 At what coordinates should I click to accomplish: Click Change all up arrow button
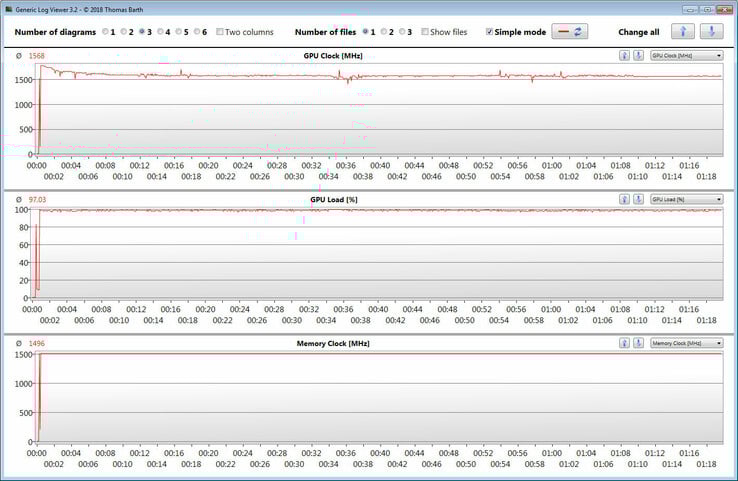[x=683, y=32]
